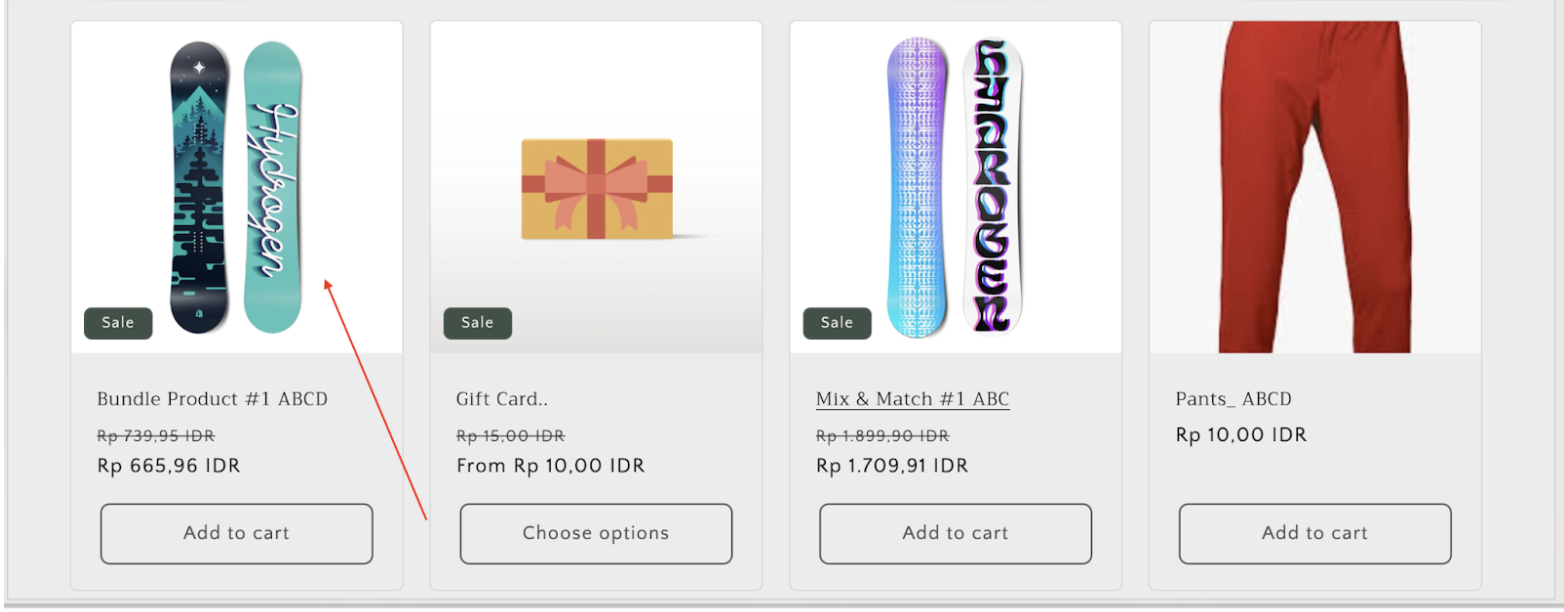Click the crossed-out Rp 1.899,90 IDR price
Viewport: 1564px width, 612px height.
pyautogui.click(x=882, y=436)
